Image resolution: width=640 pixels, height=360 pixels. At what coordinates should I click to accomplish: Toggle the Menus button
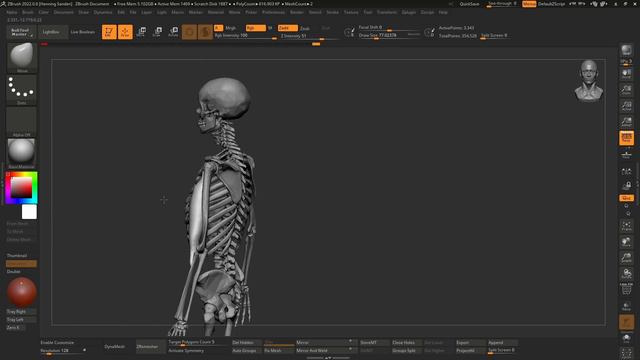tap(529, 4)
